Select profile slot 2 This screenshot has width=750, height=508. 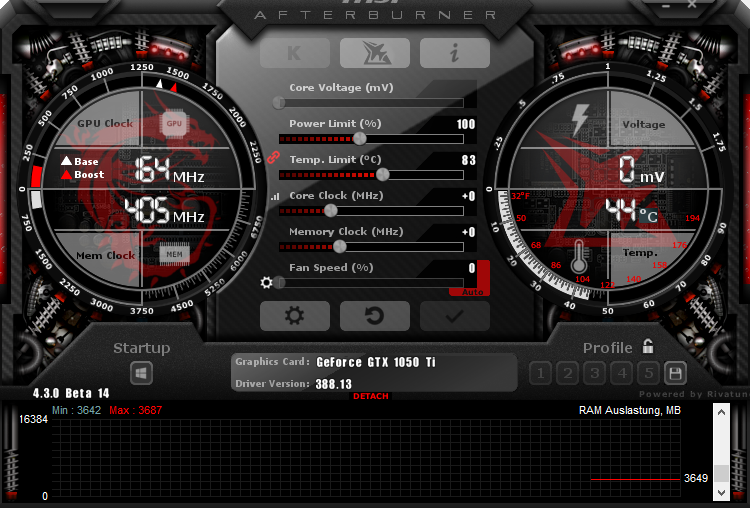[568, 373]
